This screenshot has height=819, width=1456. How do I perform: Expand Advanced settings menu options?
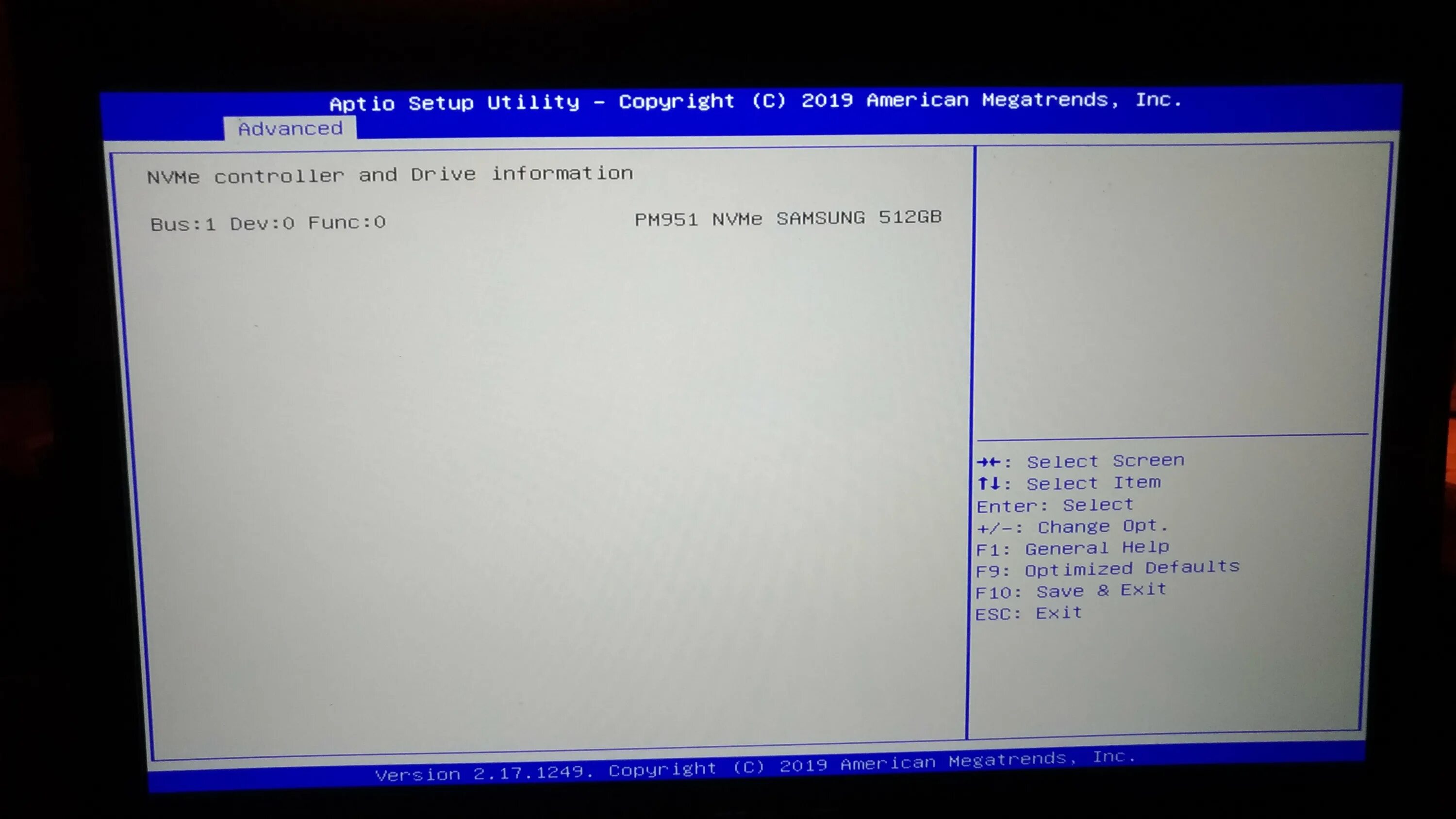288,127
